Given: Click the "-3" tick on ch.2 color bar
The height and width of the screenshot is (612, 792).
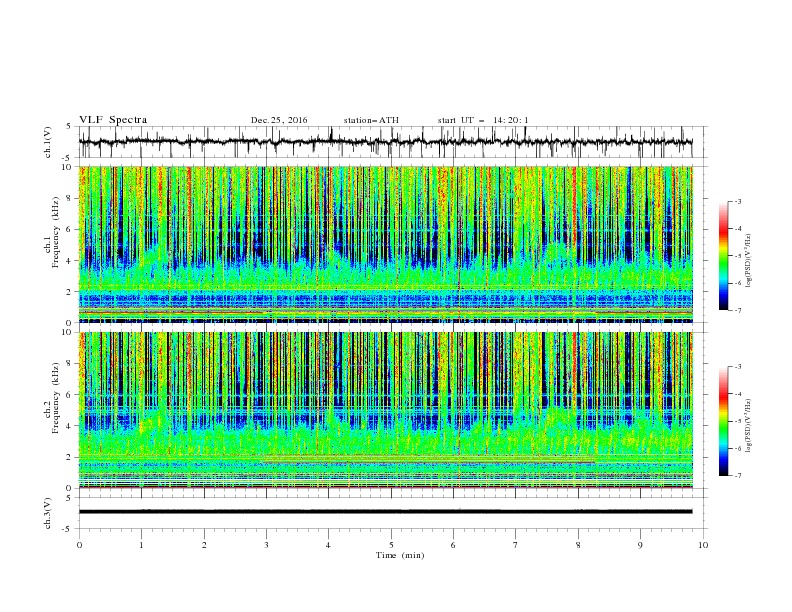Looking at the screenshot, I should [x=738, y=367].
